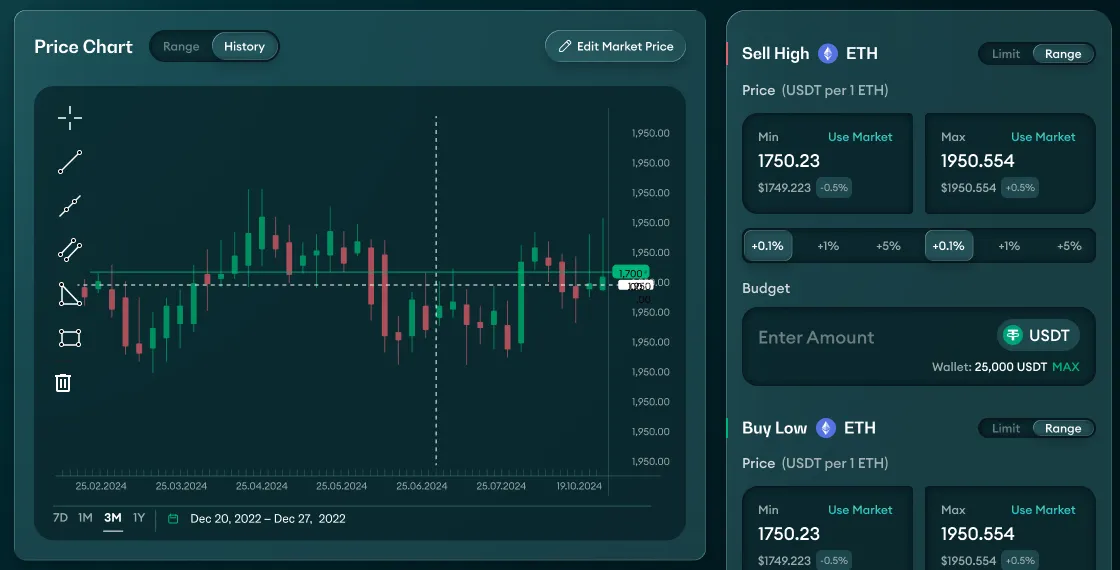The height and width of the screenshot is (570, 1120).
Task: Edit Sell High Max value 1950.554
Action: coord(977,161)
